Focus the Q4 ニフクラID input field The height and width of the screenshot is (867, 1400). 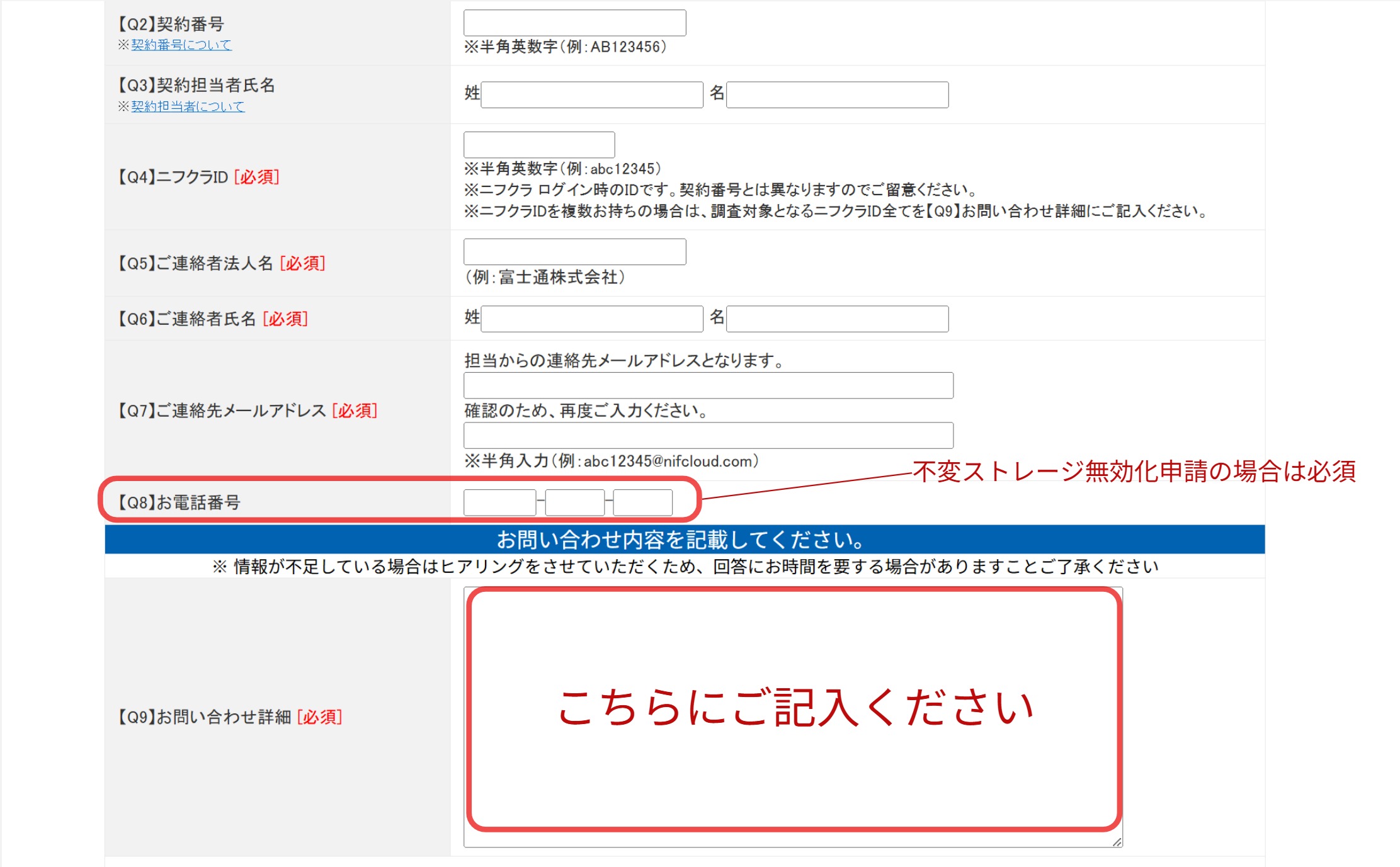[538, 145]
